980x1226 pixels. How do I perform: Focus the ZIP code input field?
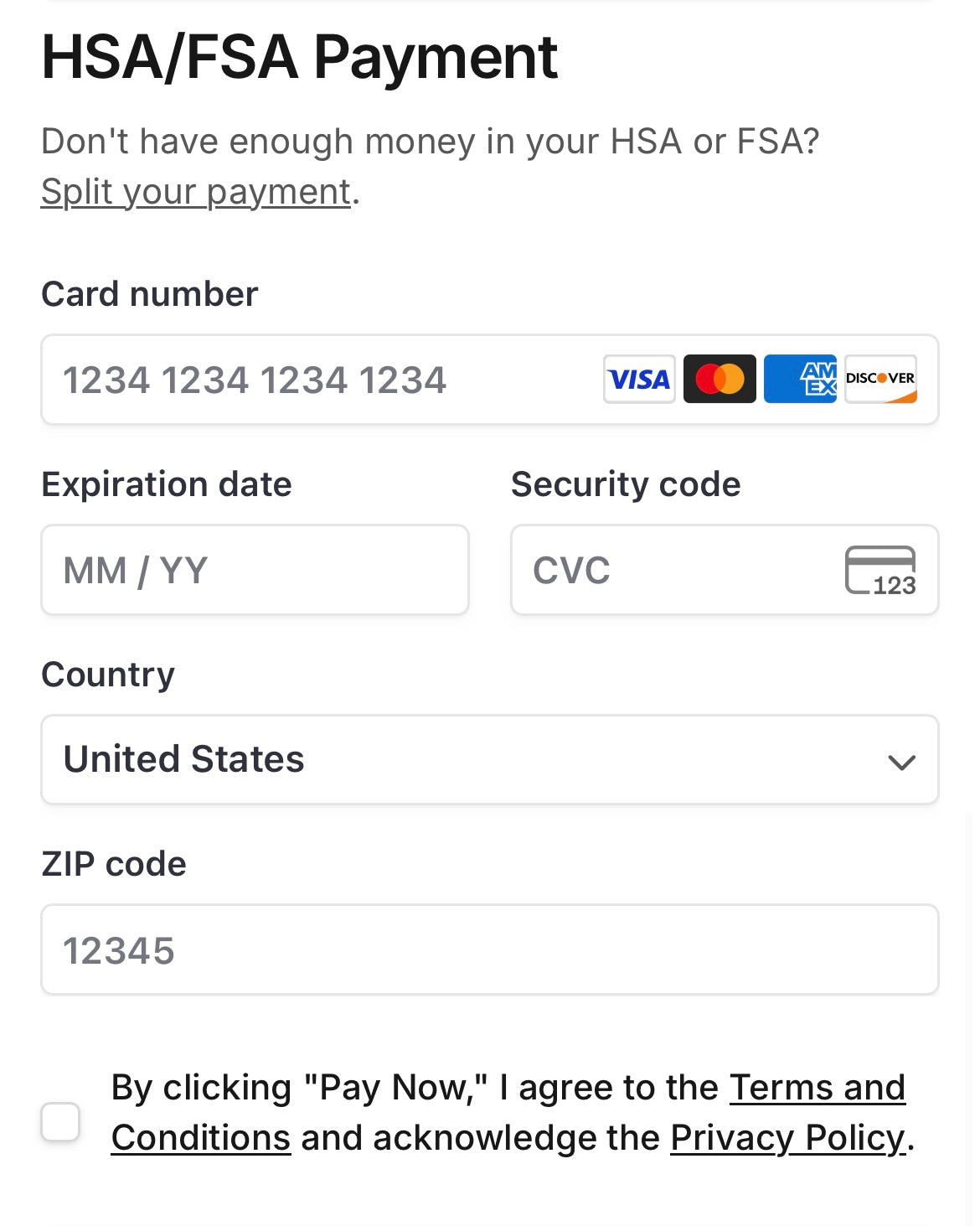(x=490, y=949)
